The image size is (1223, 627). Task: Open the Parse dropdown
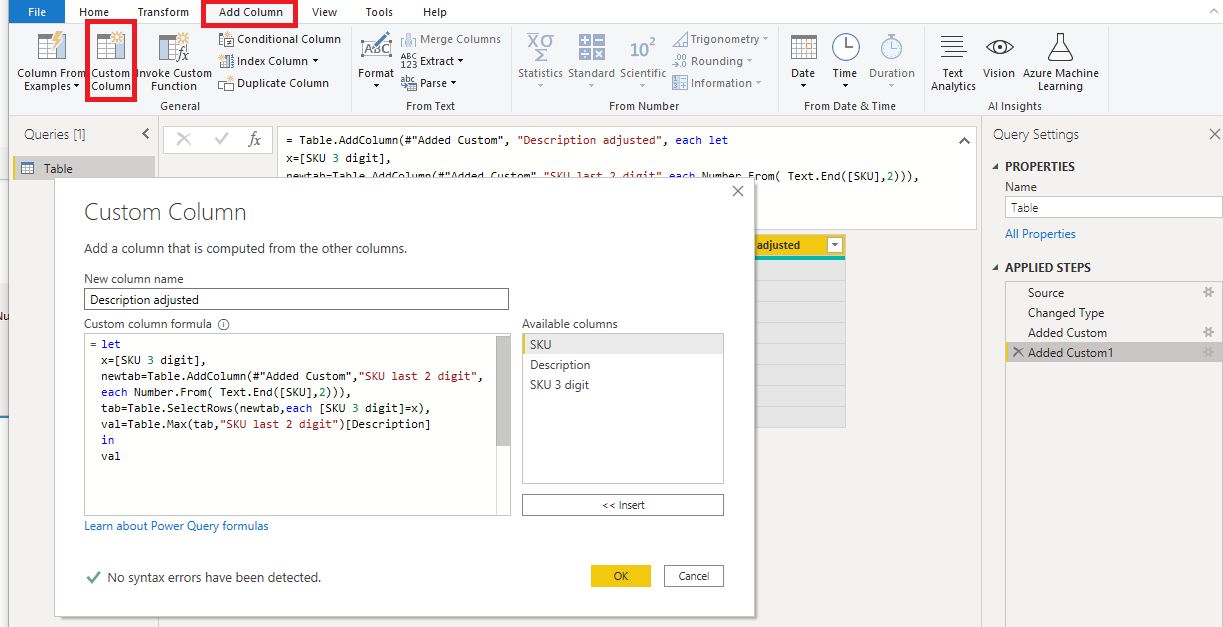pos(429,83)
